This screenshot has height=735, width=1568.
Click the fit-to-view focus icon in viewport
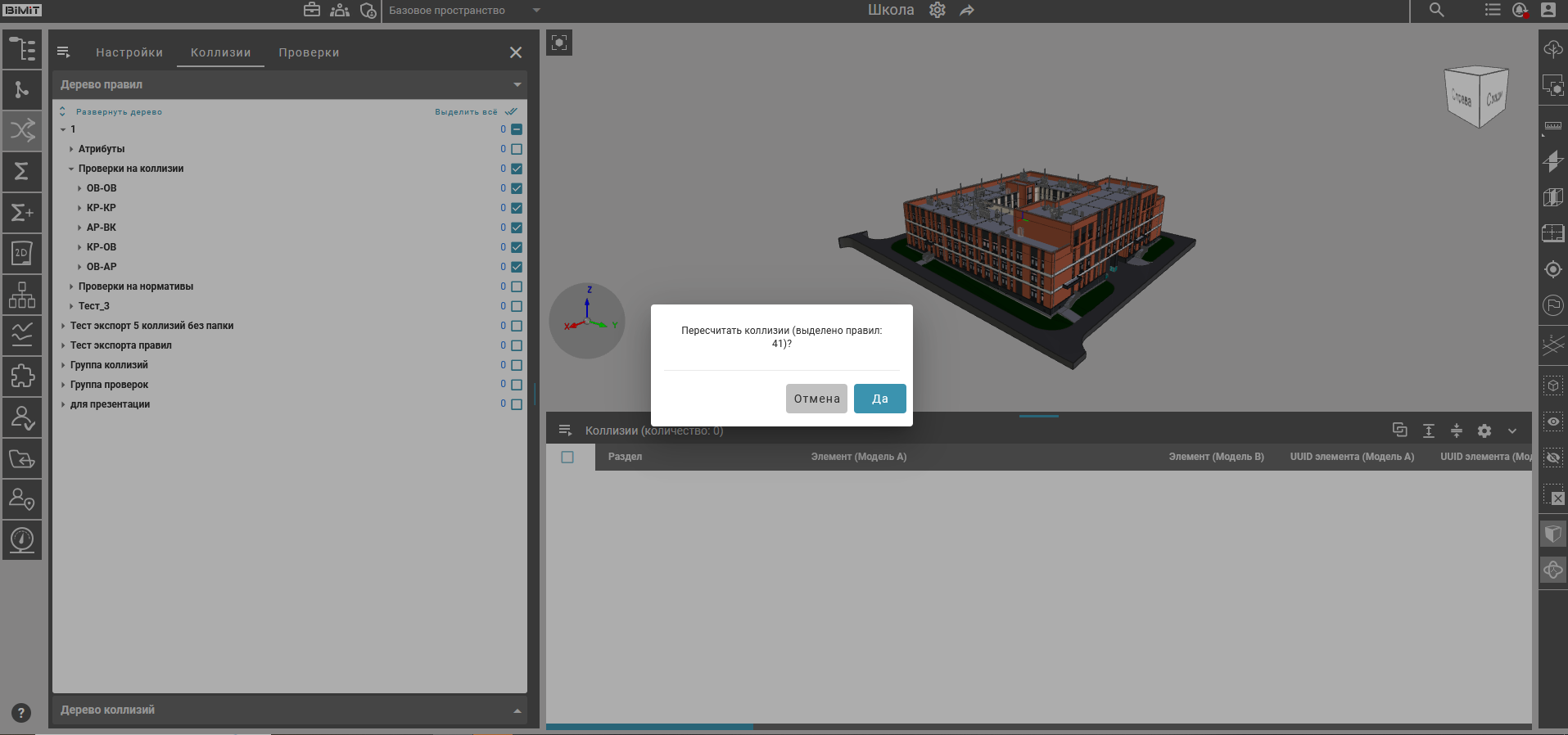pyautogui.click(x=559, y=43)
